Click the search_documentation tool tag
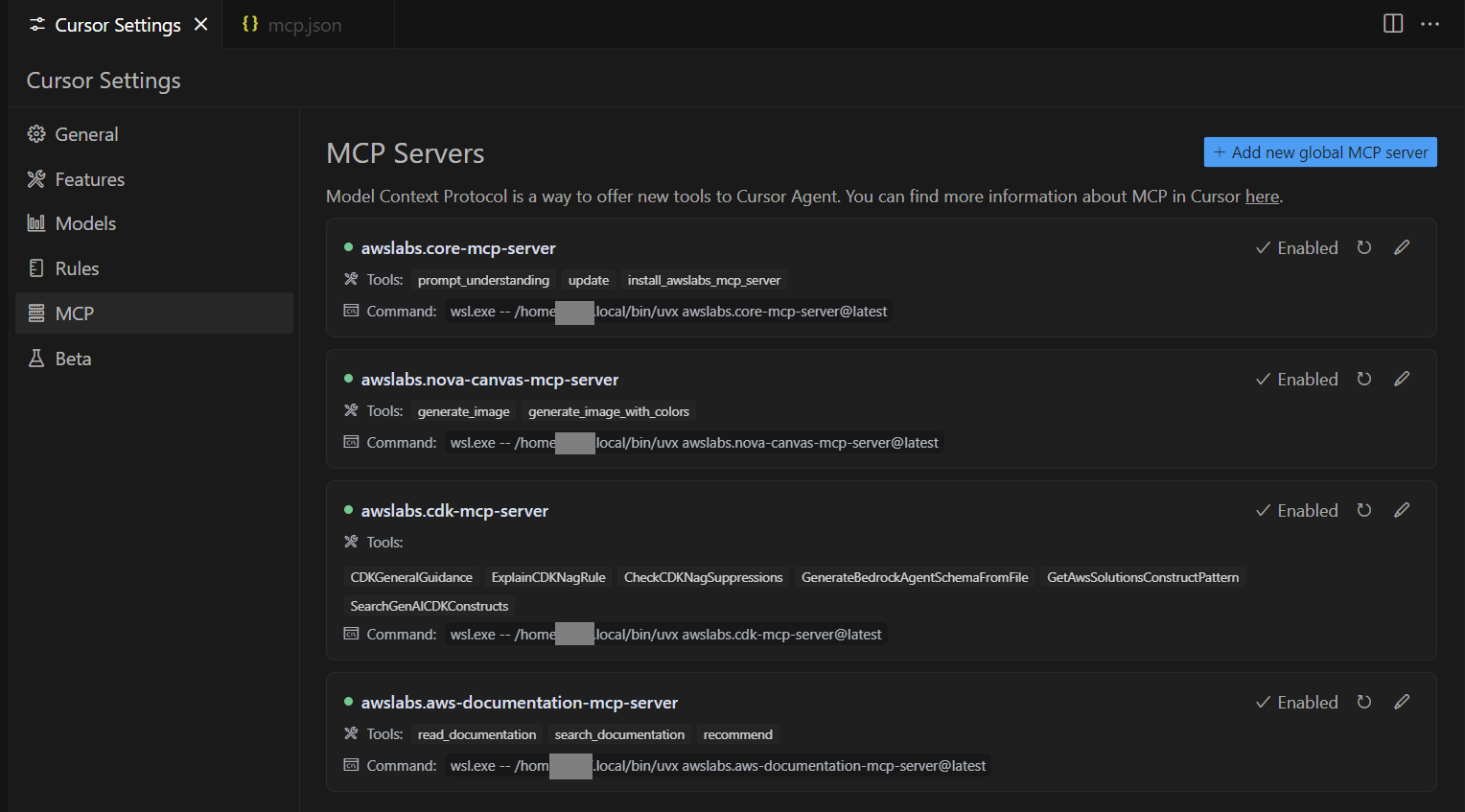The width and height of the screenshot is (1465, 812). point(619,734)
